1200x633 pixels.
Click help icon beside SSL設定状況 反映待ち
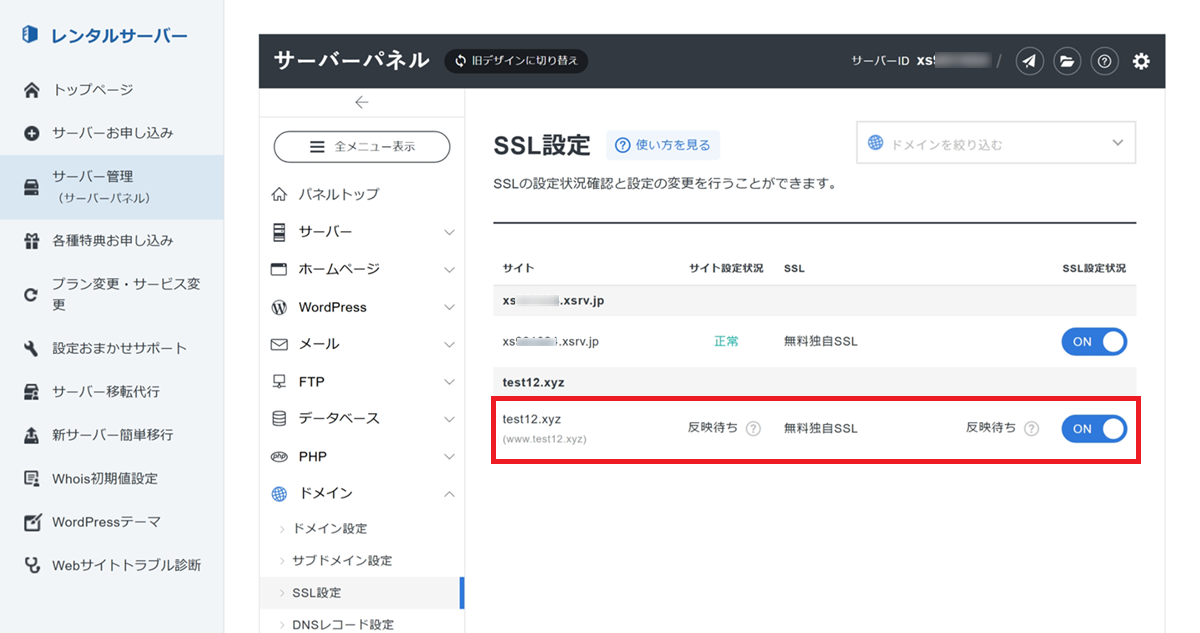tap(1031, 428)
